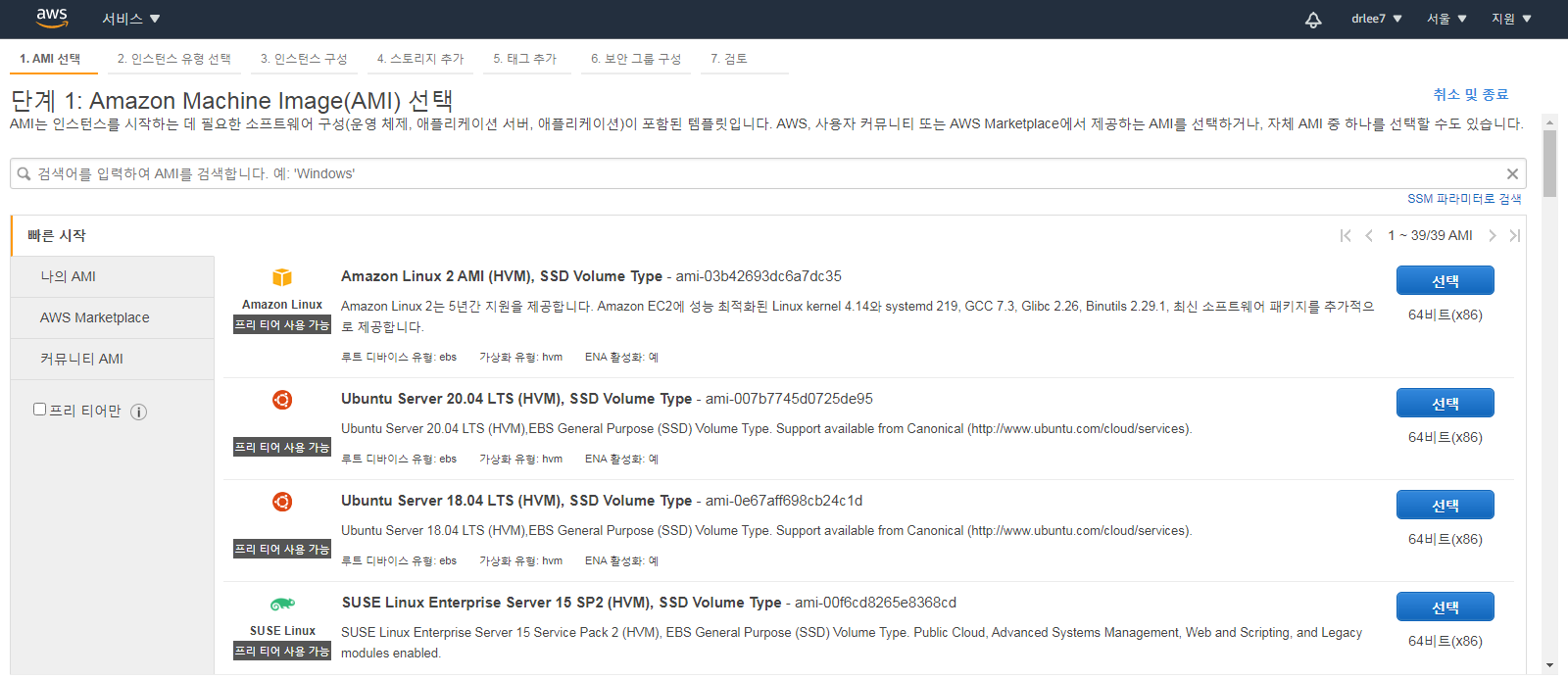Switch to 3. 인스턴스 구성 tab

tap(304, 59)
